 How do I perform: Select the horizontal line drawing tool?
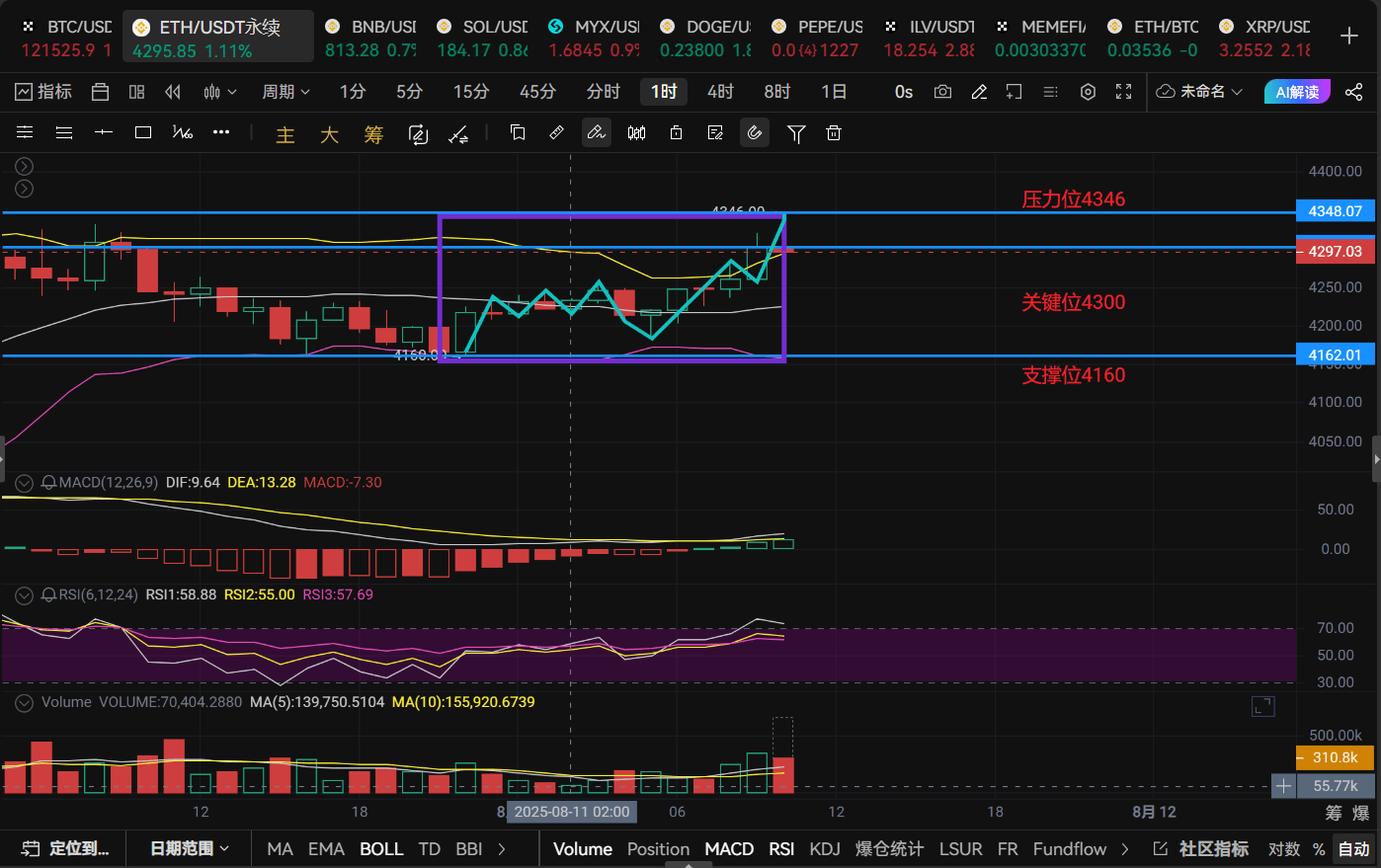[x=104, y=132]
